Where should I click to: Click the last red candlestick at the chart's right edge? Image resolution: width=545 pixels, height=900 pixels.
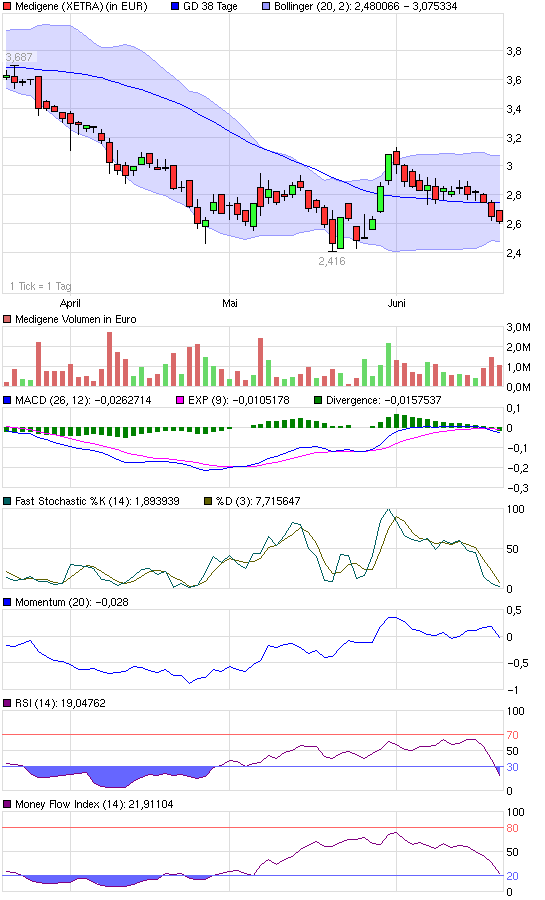point(499,216)
